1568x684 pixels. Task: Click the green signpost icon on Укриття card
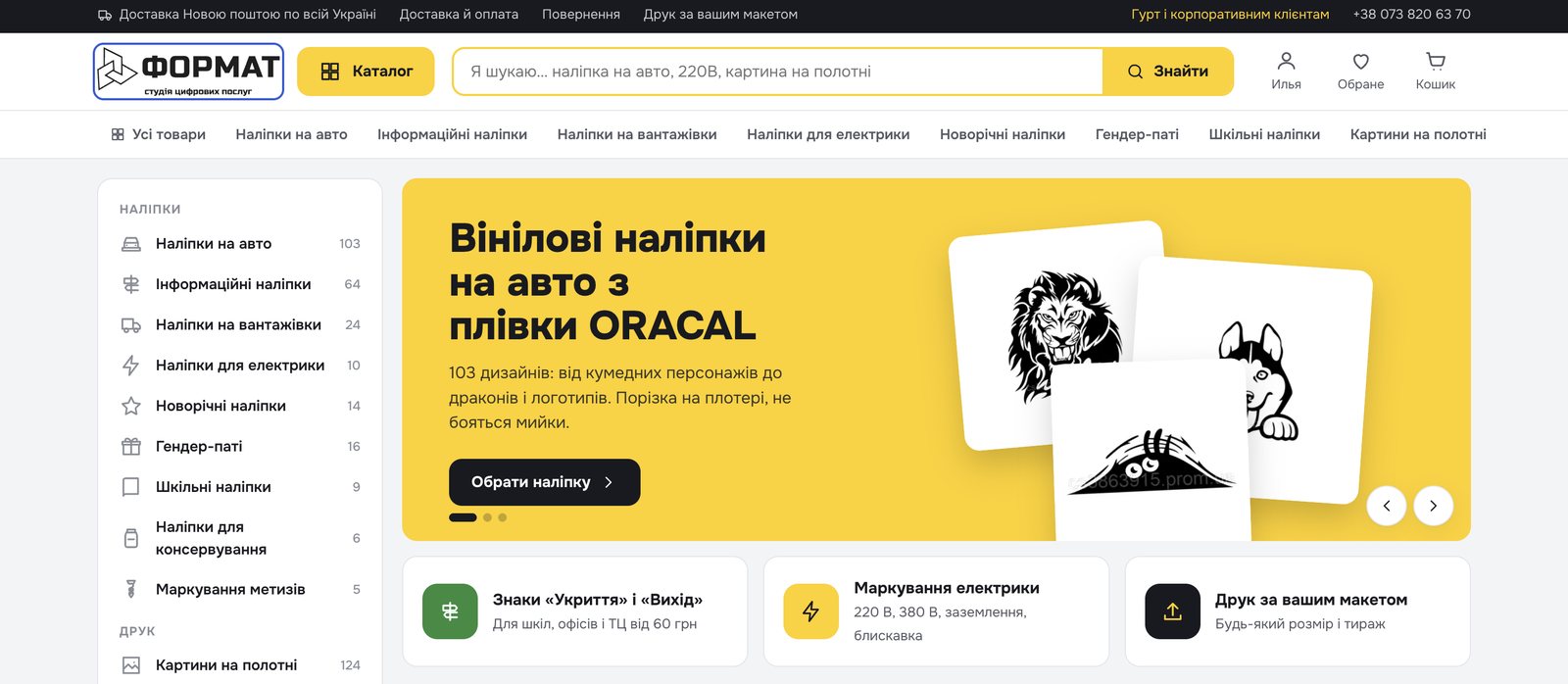coord(450,611)
